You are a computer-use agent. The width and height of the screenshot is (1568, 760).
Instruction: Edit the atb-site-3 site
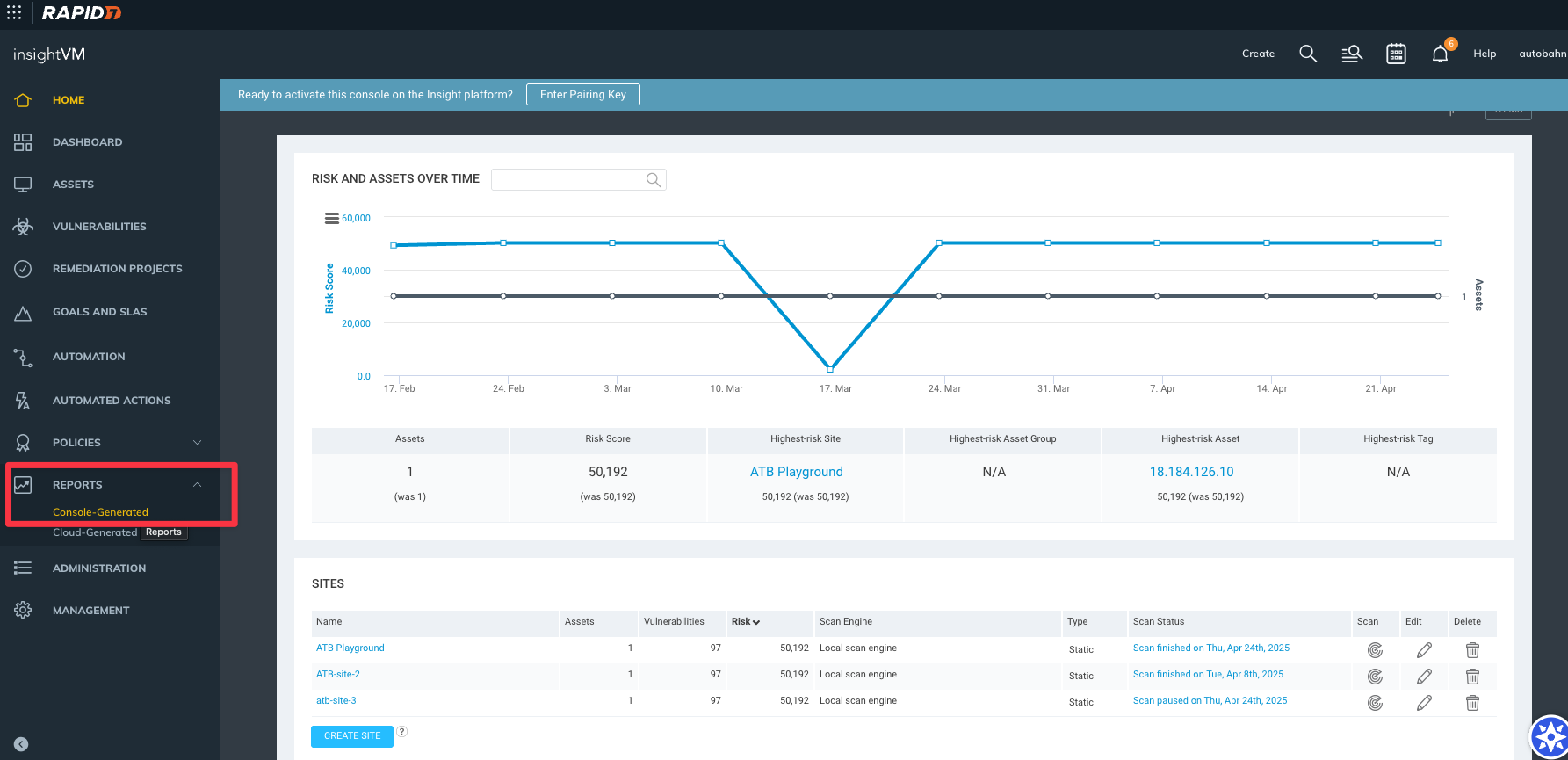(1424, 703)
